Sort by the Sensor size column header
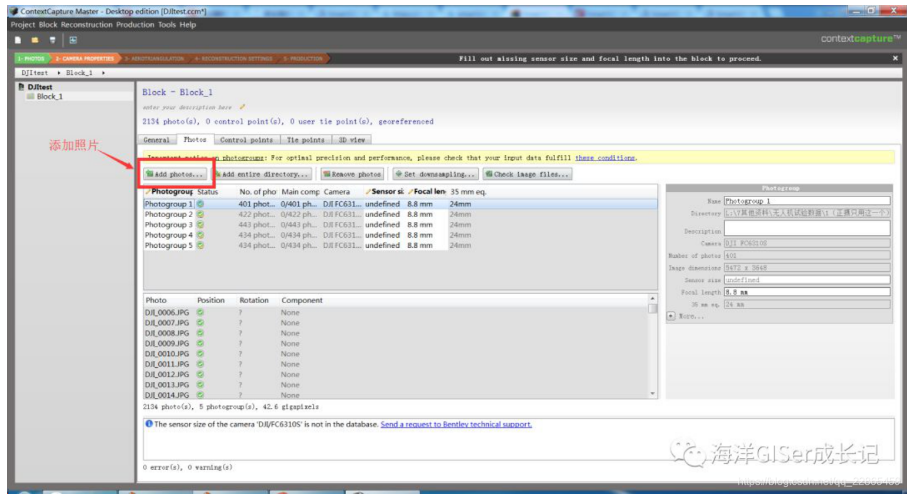 (384, 192)
